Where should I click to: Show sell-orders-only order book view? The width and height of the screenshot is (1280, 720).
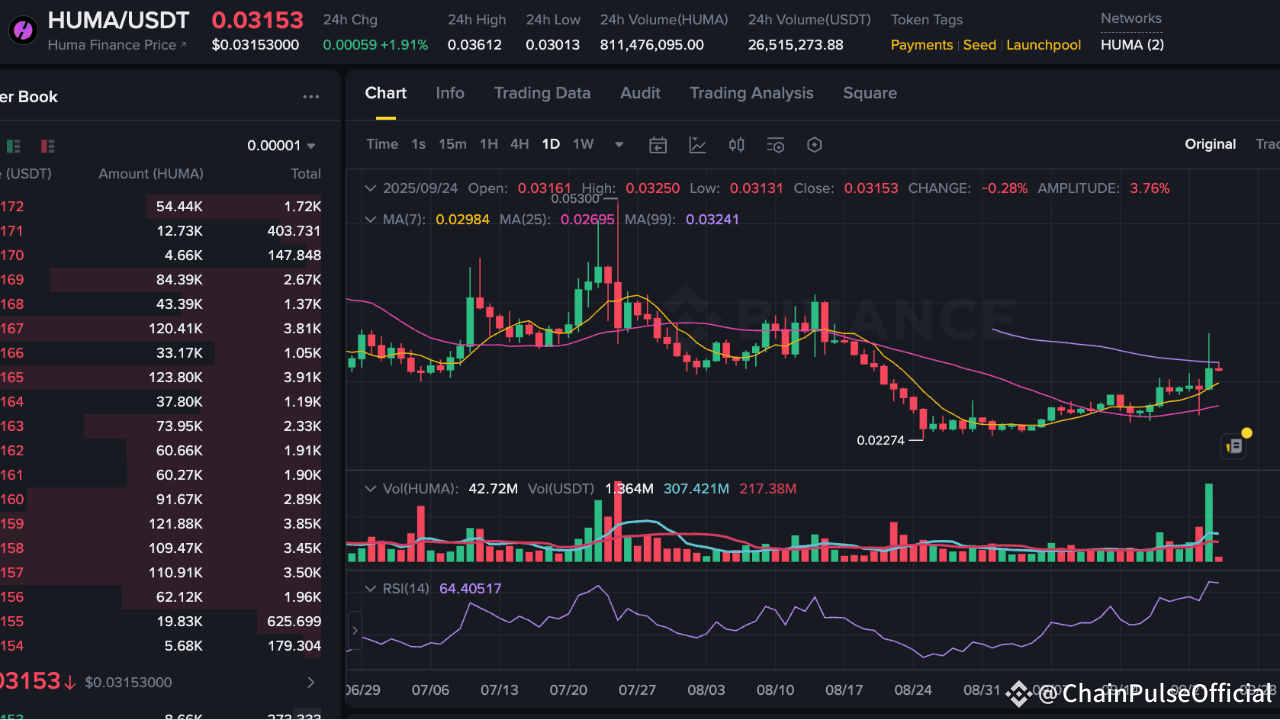click(47, 146)
